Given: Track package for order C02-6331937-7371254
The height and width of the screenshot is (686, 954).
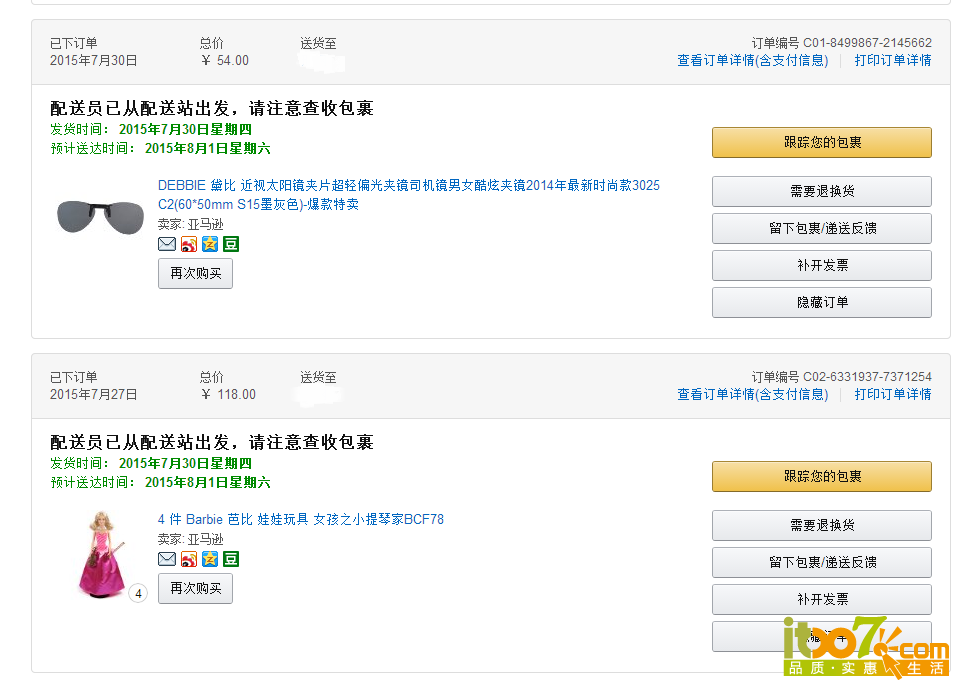Looking at the screenshot, I should (822, 476).
